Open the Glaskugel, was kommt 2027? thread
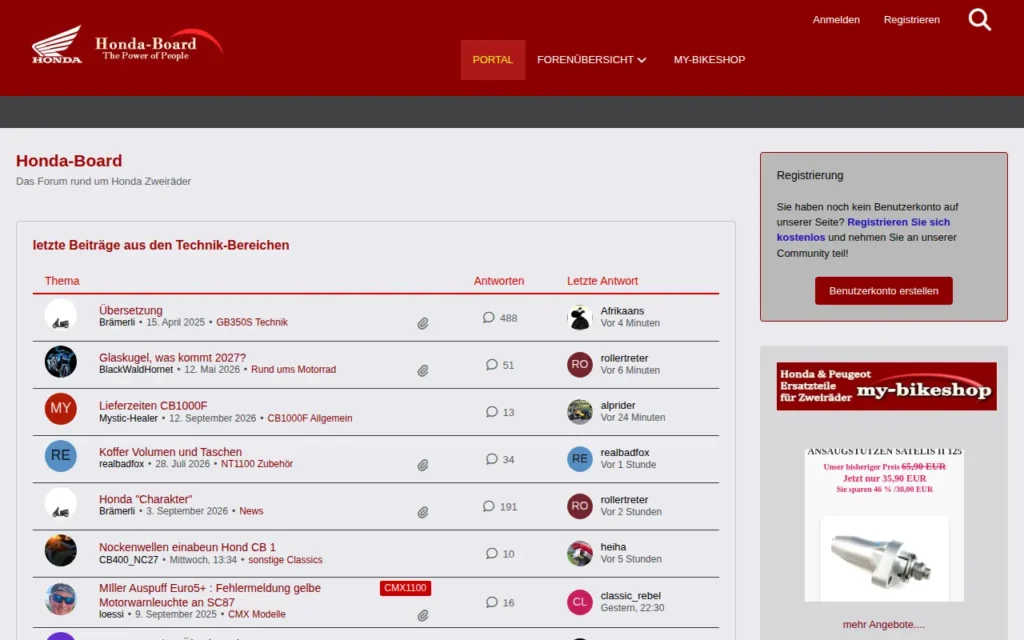This screenshot has height=640, width=1024. click(x=172, y=357)
